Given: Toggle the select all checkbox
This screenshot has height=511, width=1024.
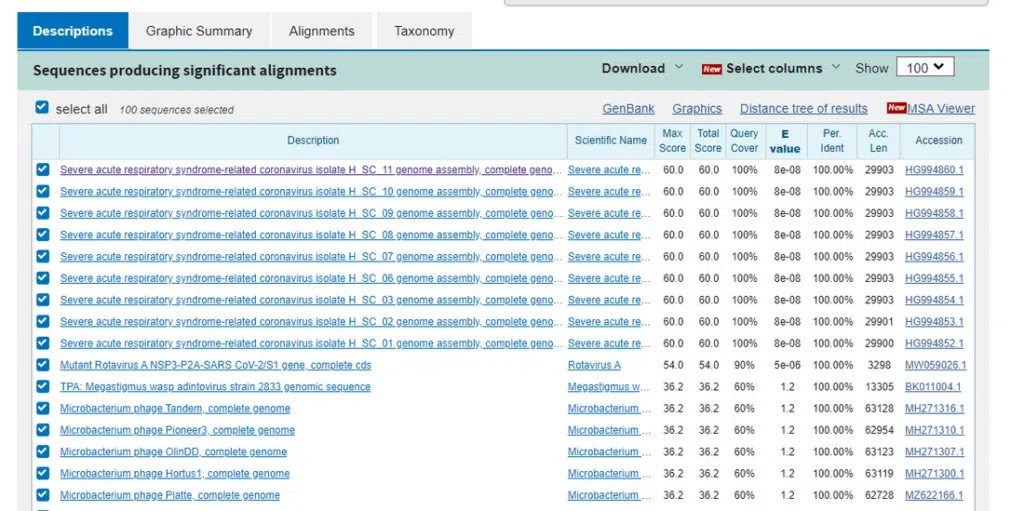Looking at the screenshot, I should click(42, 108).
